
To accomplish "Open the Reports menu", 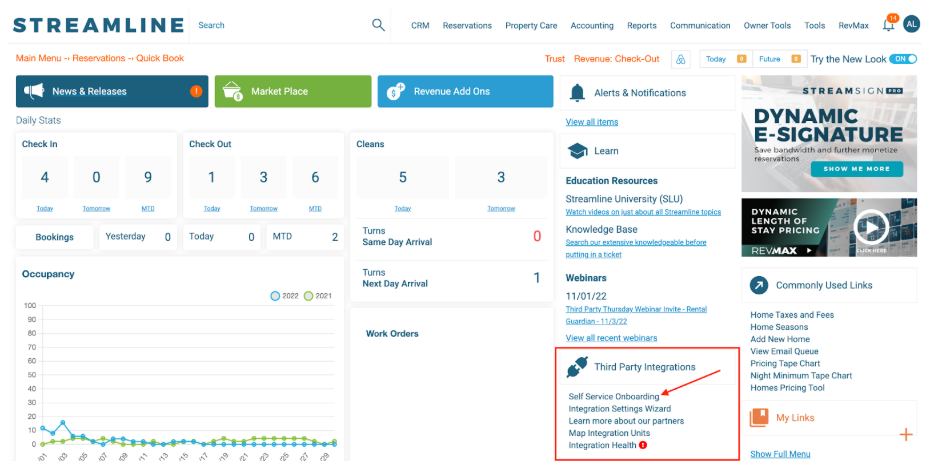I will (x=642, y=26).
